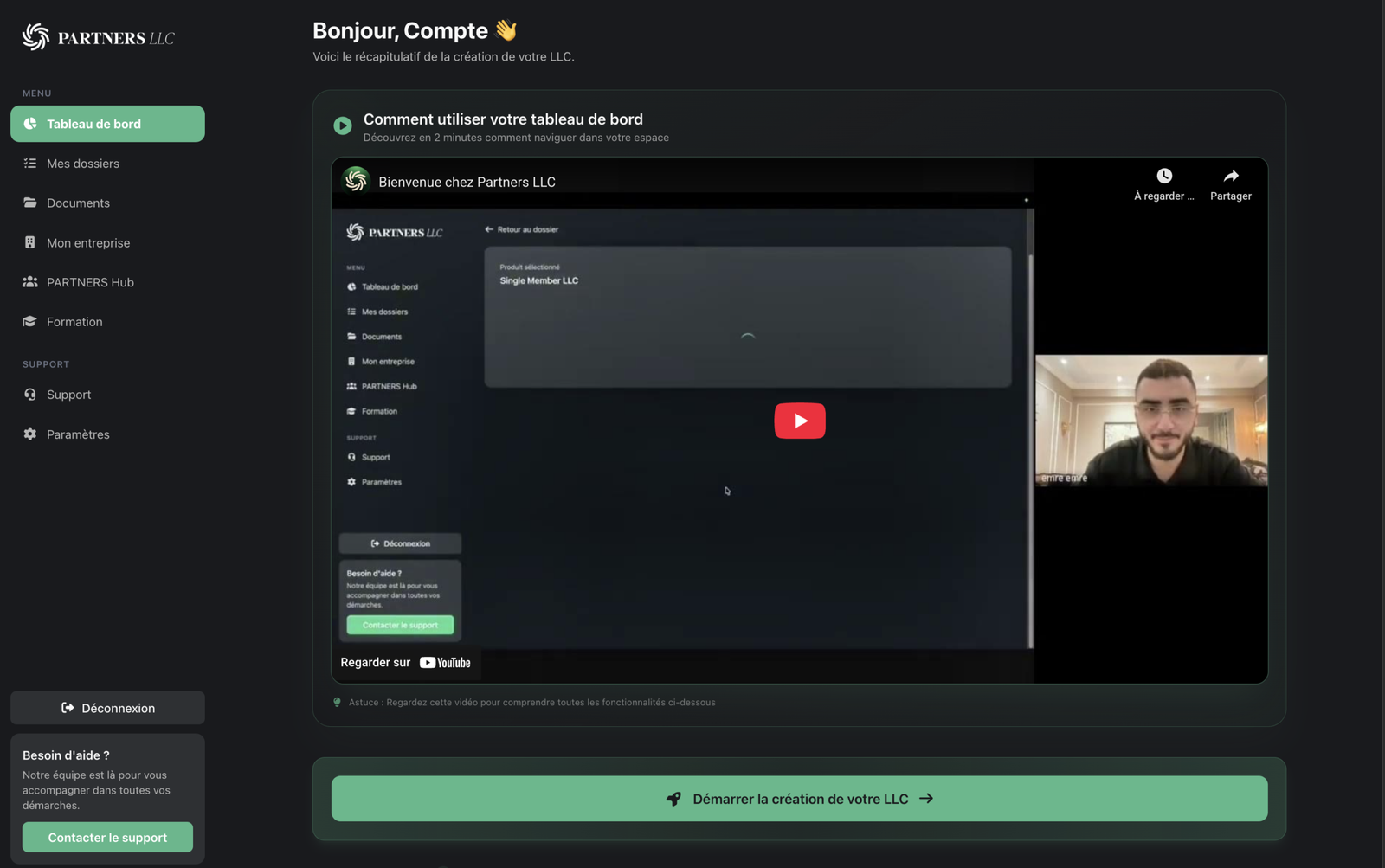Viewport: 1385px width, 868px height.
Task: Click the video title Bienvenue chez Partners LLC
Action: [x=467, y=182]
